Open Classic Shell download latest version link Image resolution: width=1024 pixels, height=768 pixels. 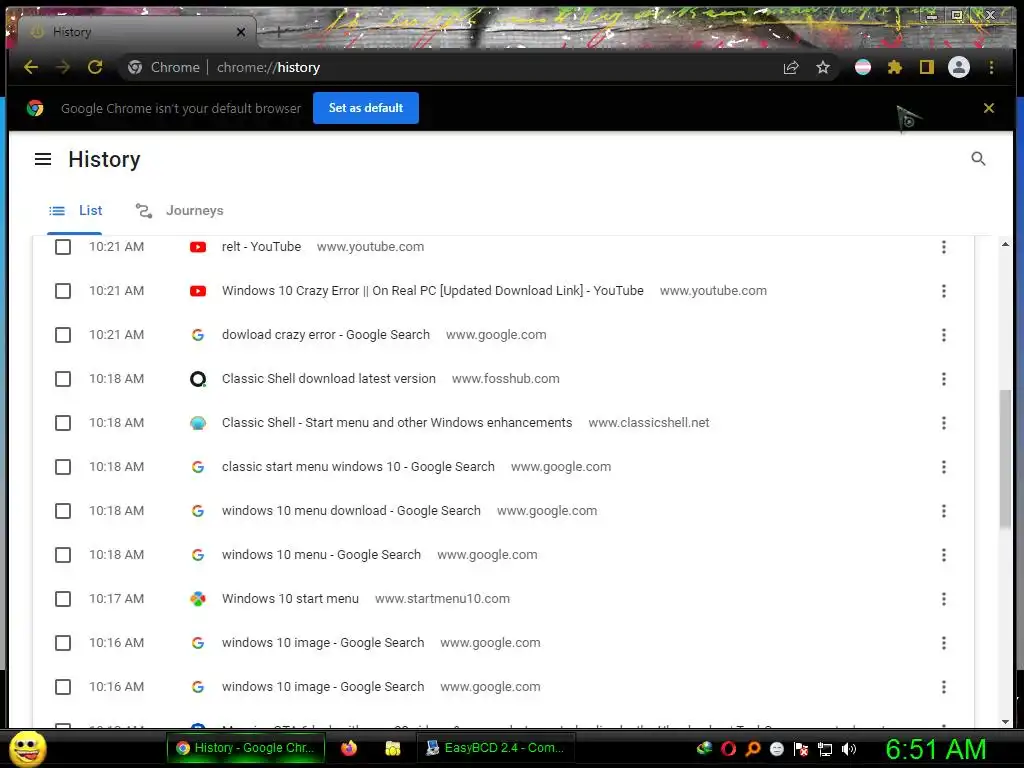point(328,379)
